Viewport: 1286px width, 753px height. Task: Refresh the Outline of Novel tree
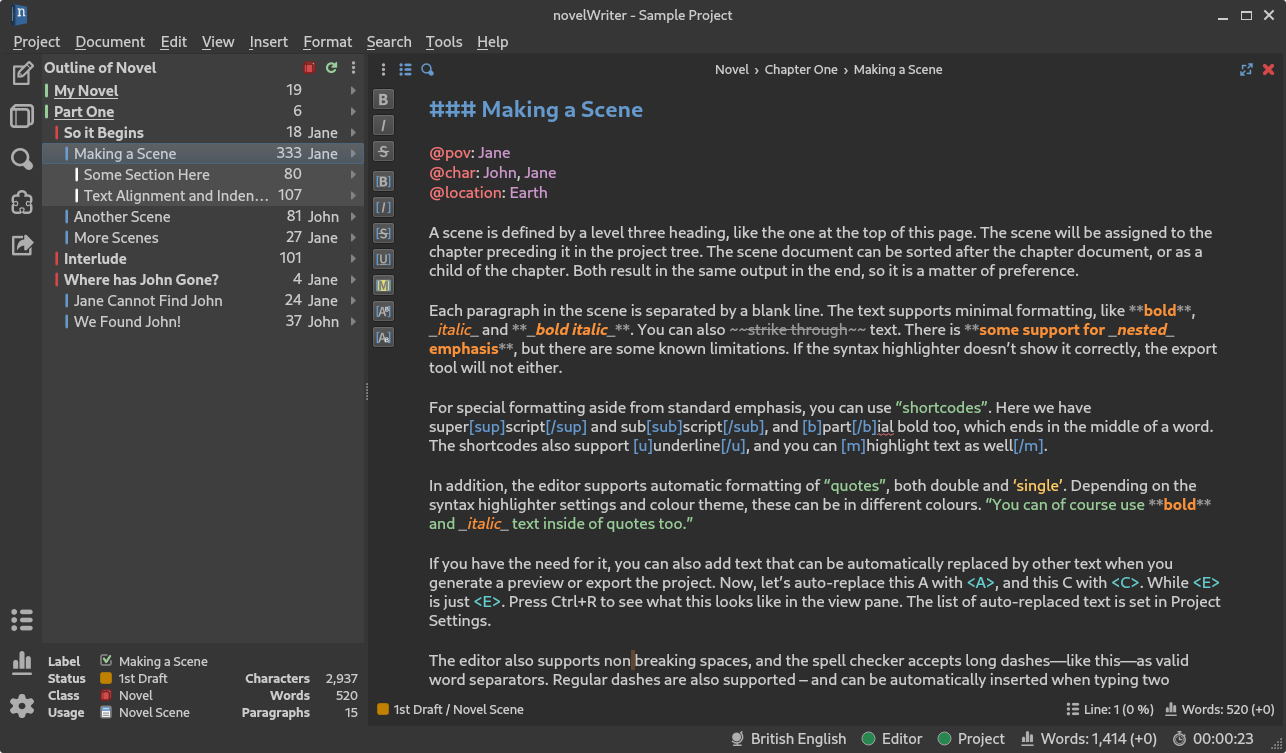click(x=331, y=68)
